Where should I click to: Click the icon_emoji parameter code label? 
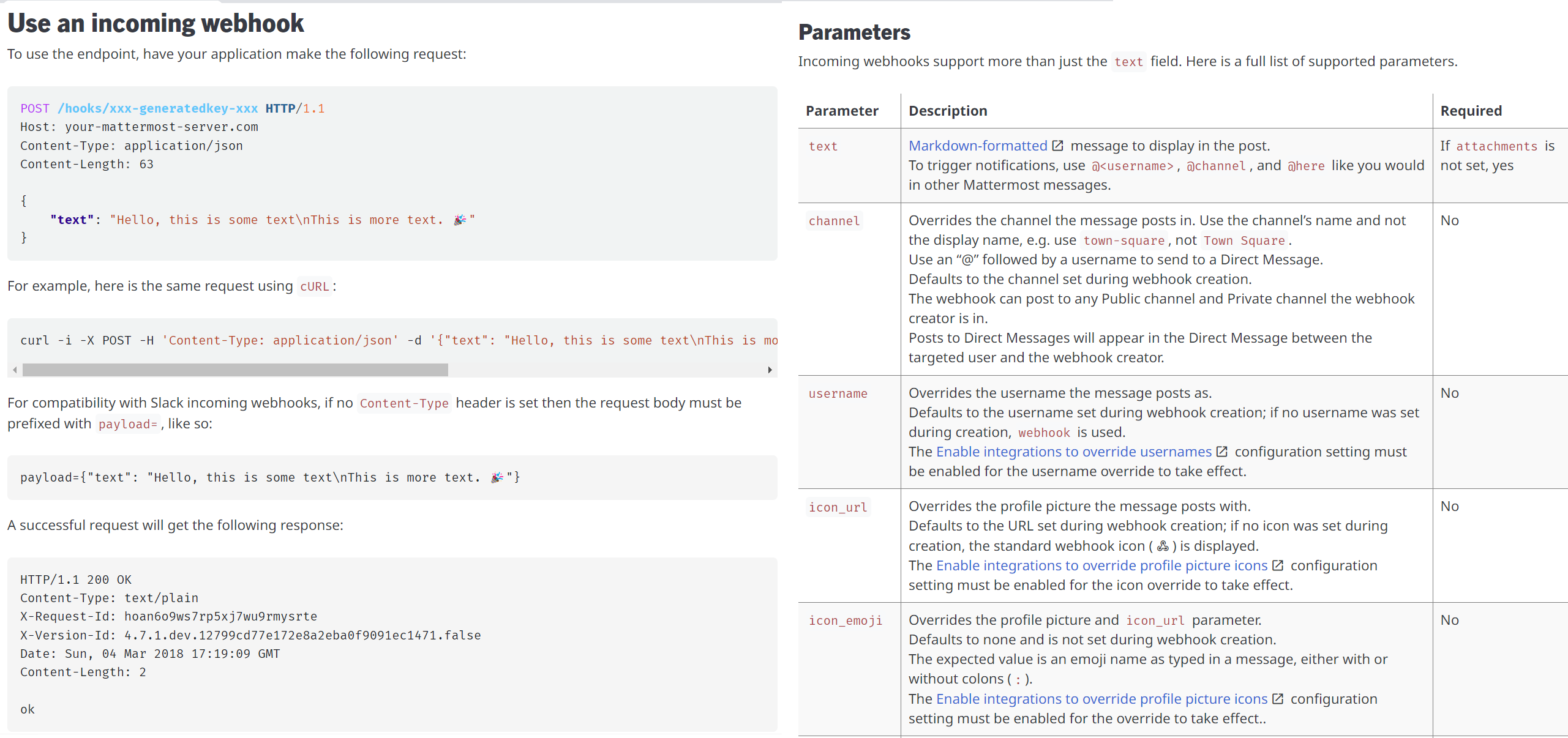pyautogui.click(x=845, y=621)
